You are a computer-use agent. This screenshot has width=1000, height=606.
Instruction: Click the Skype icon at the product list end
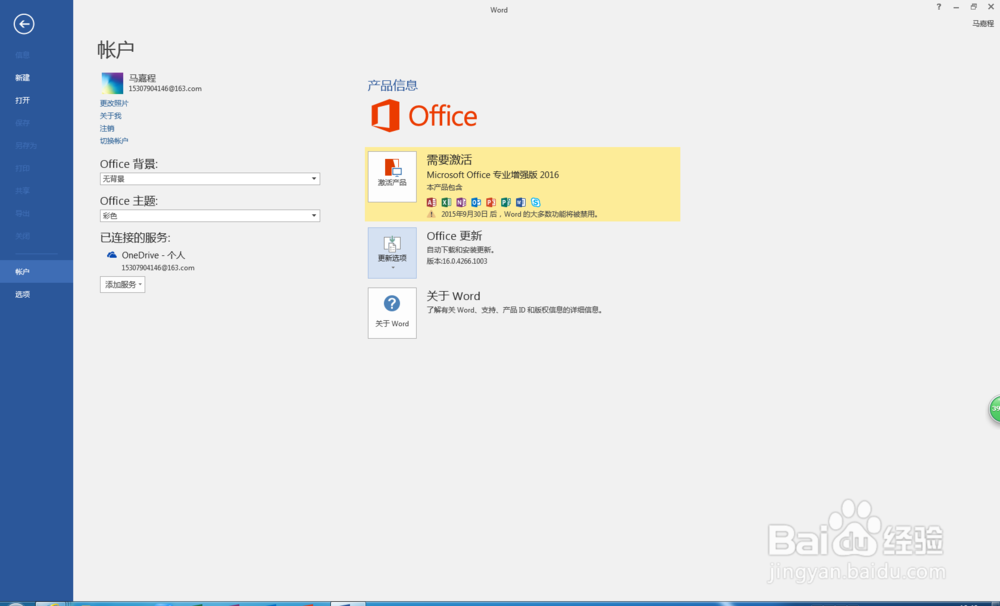click(x=537, y=202)
